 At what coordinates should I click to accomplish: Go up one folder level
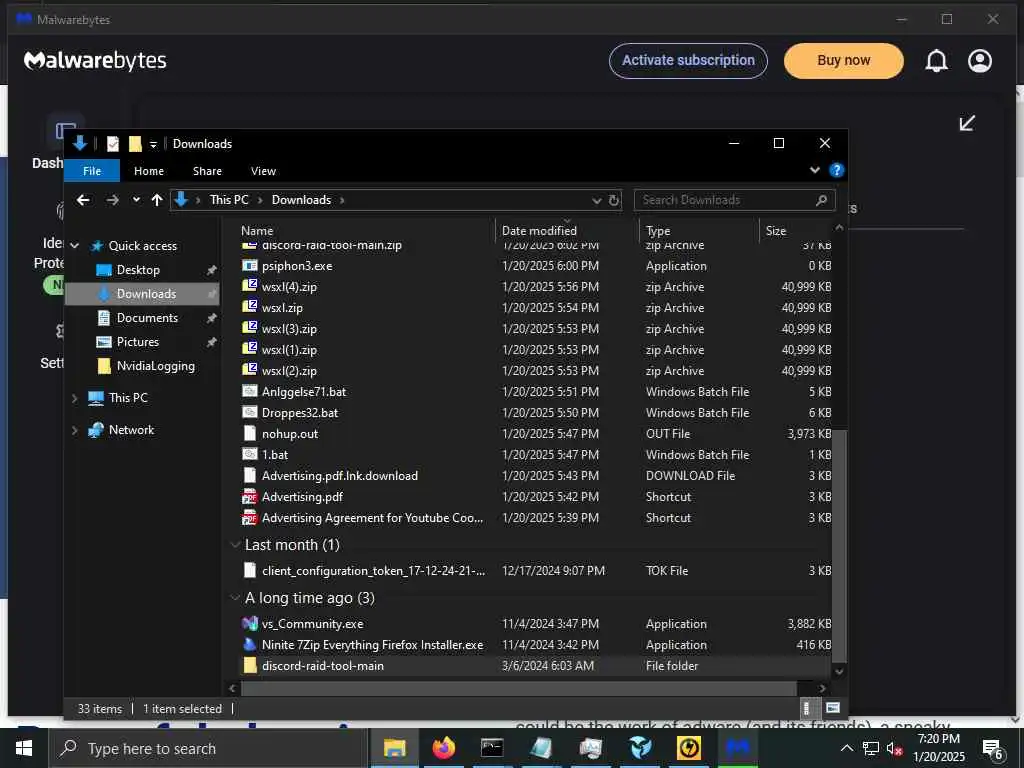click(x=157, y=200)
